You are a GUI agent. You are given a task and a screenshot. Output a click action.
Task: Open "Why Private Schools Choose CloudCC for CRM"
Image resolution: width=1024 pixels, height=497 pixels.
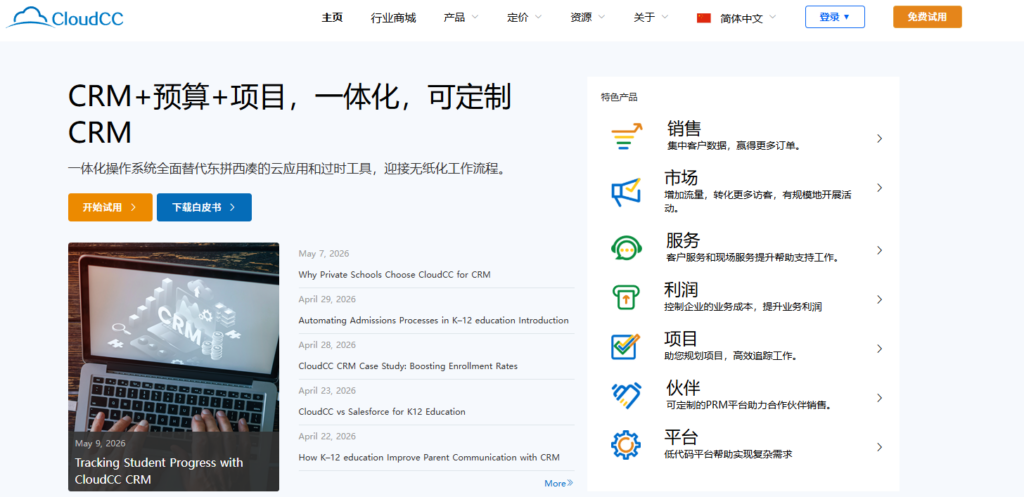click(394, 274)
